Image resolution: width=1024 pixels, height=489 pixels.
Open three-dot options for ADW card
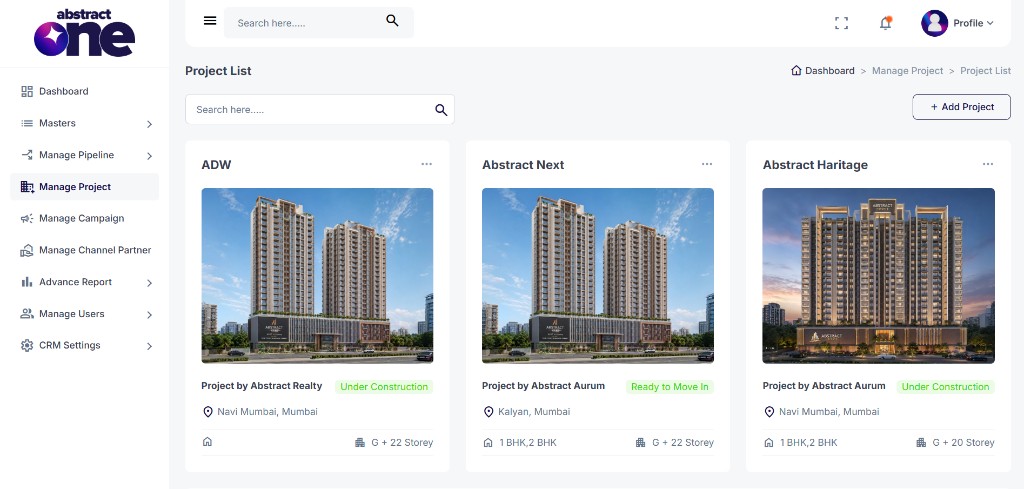[x=426, y=164]
